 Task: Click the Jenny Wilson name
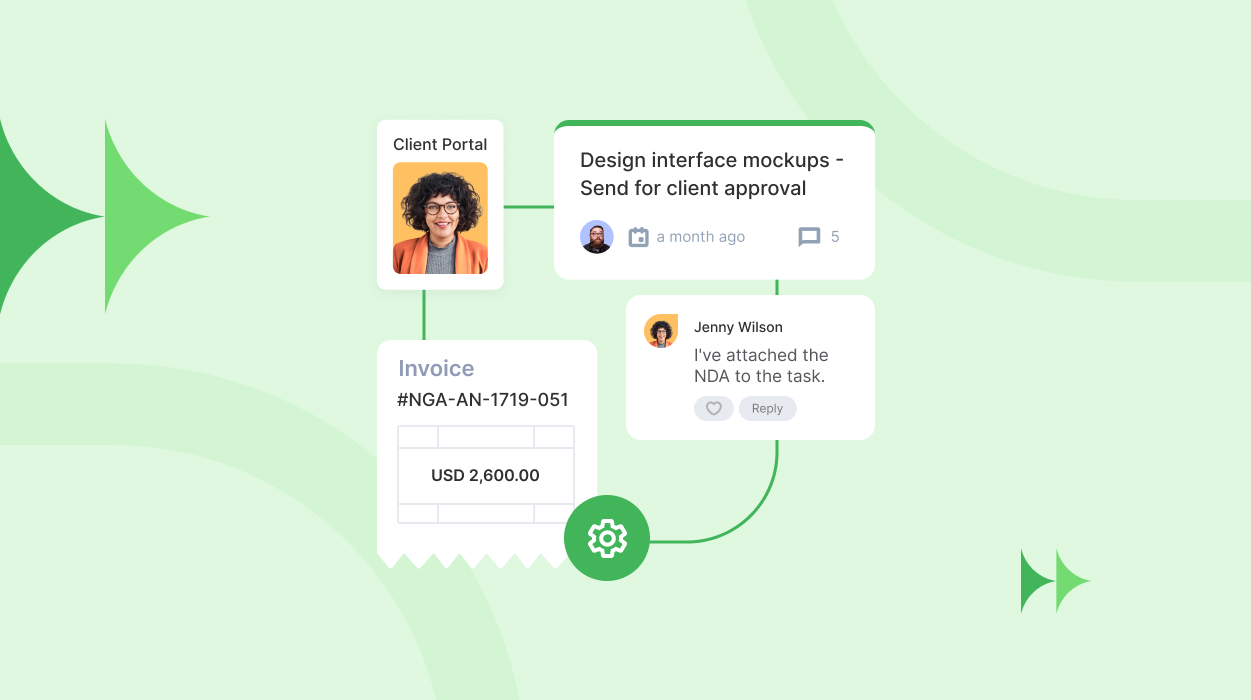click(738, 327)
